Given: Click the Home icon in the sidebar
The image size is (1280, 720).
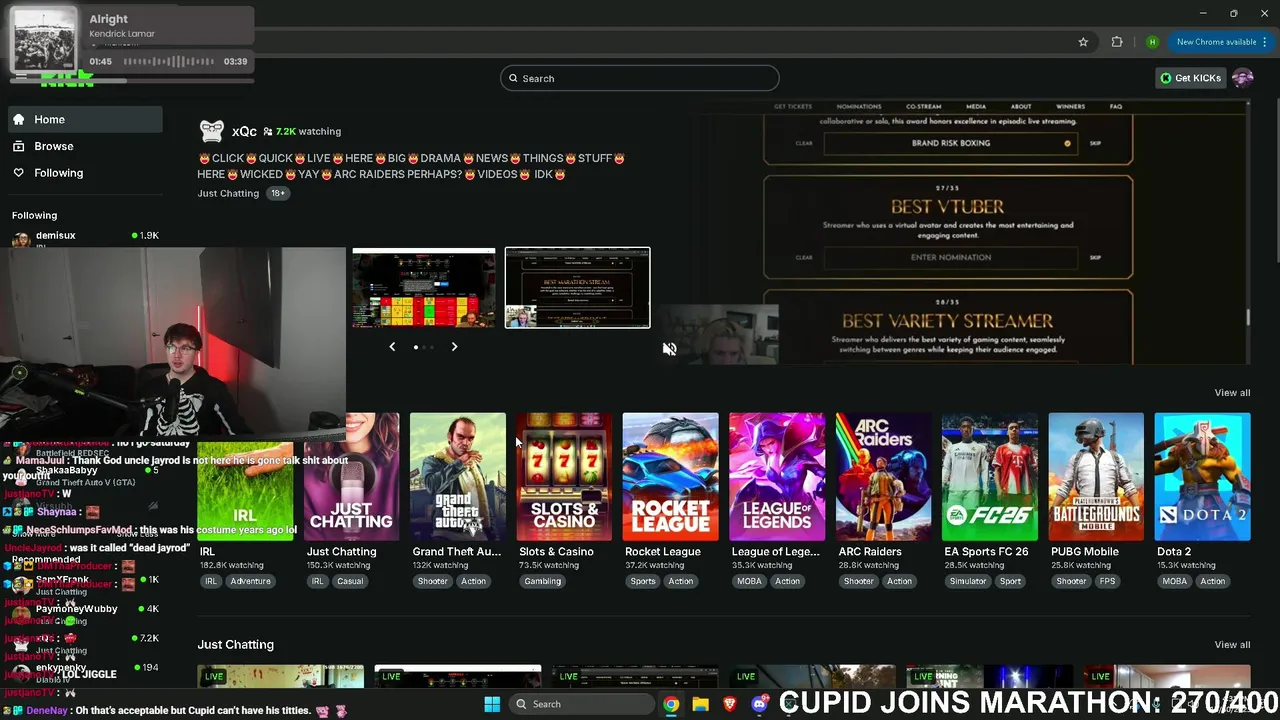Looking at the screenshot, I should click(x=18, y=119).
